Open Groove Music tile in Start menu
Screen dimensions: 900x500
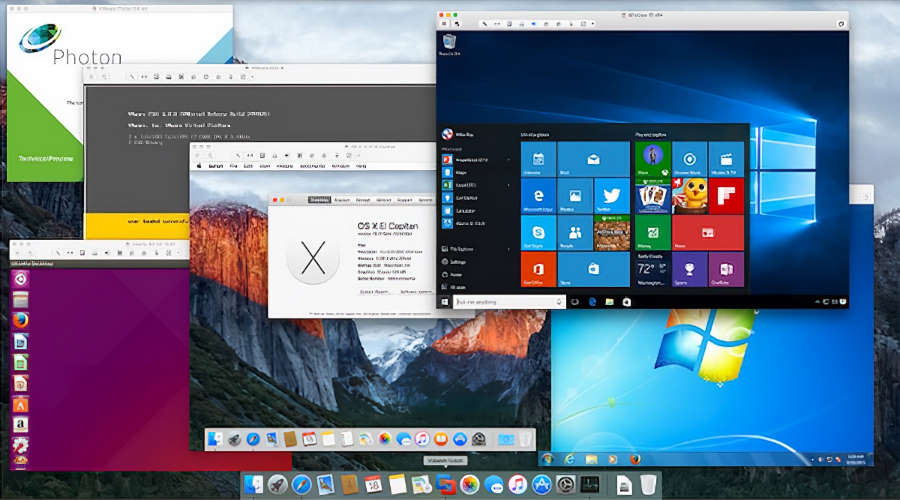click(689, 160)
